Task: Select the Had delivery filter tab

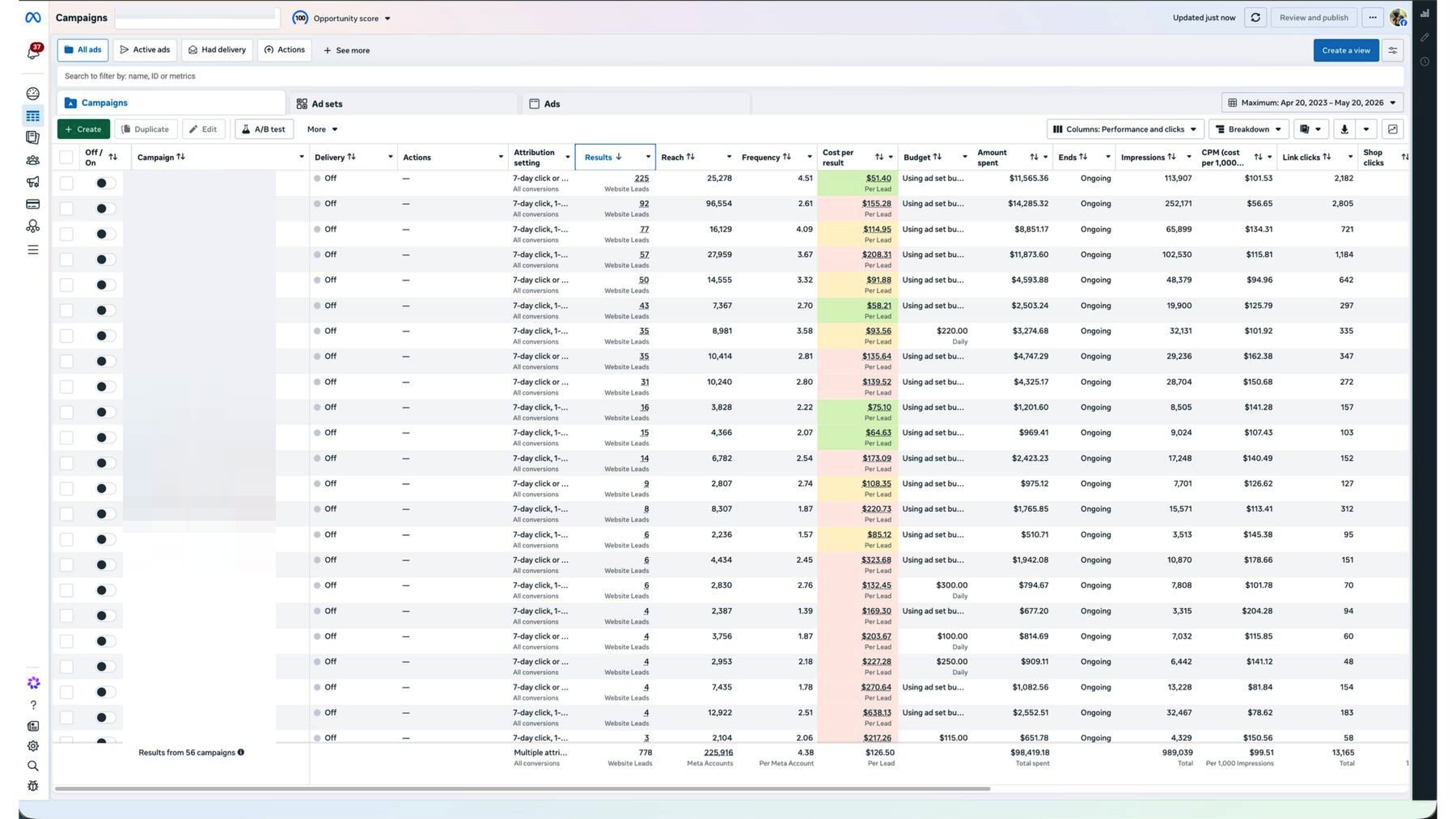Action: pyautogui.click(x=217, y=50)
